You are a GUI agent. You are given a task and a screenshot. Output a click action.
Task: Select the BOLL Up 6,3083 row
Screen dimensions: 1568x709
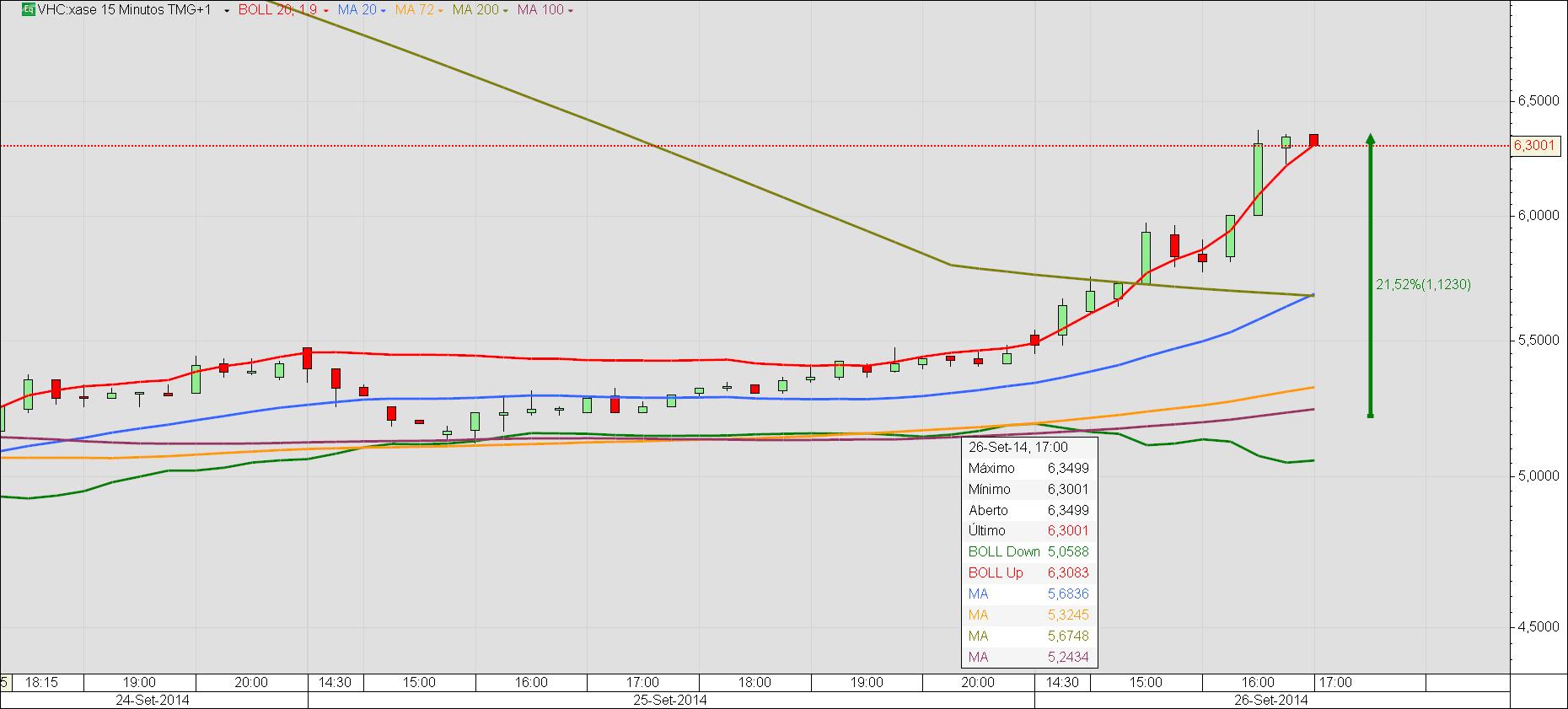(1029, 573)
